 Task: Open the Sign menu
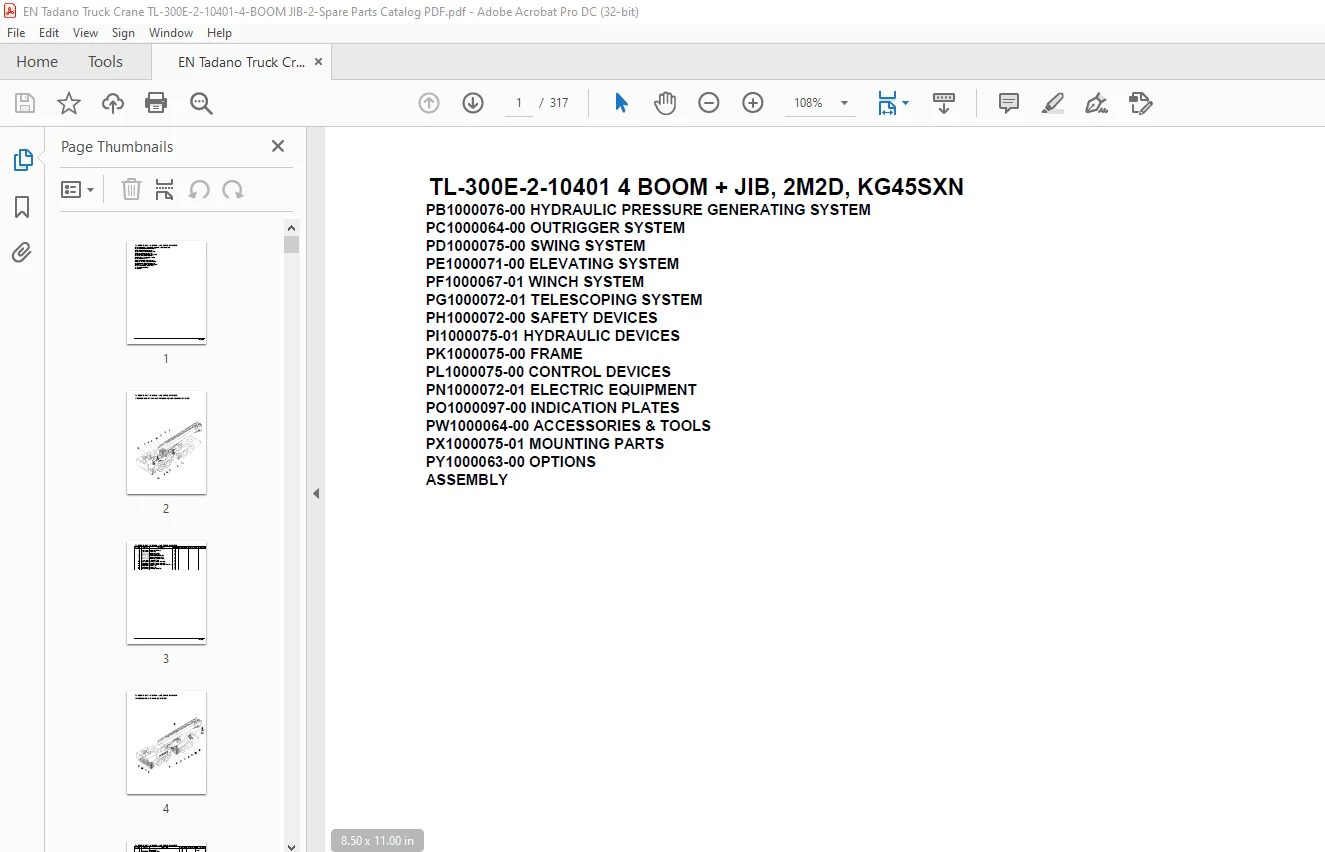[123, 33]
